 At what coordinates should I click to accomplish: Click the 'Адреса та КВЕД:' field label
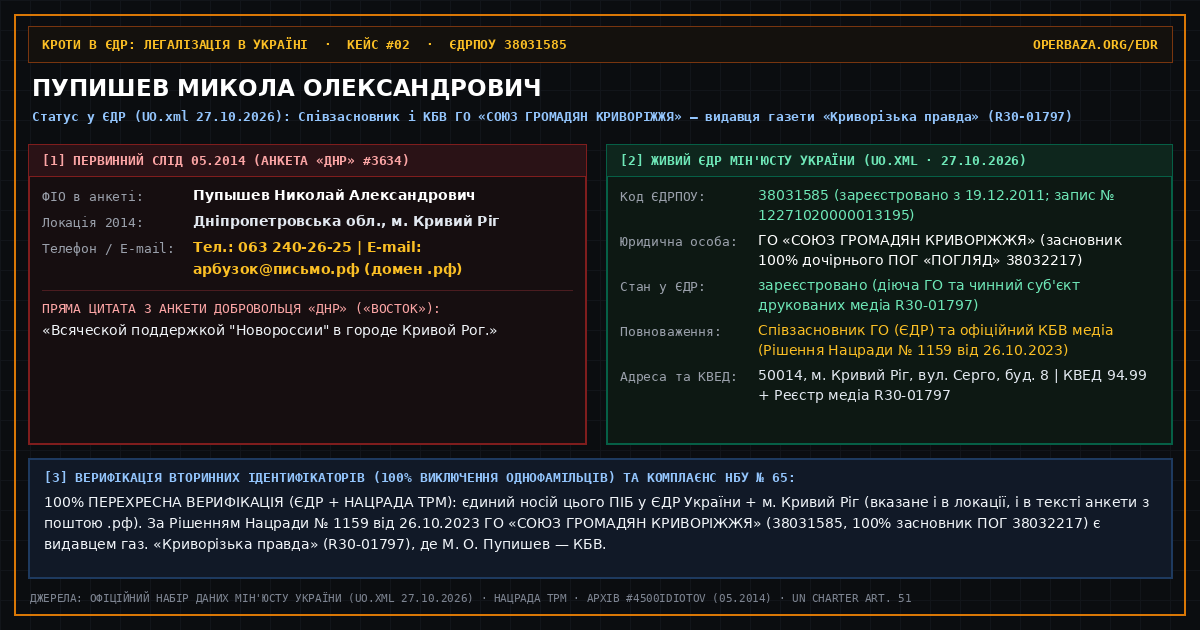[679, 377]
